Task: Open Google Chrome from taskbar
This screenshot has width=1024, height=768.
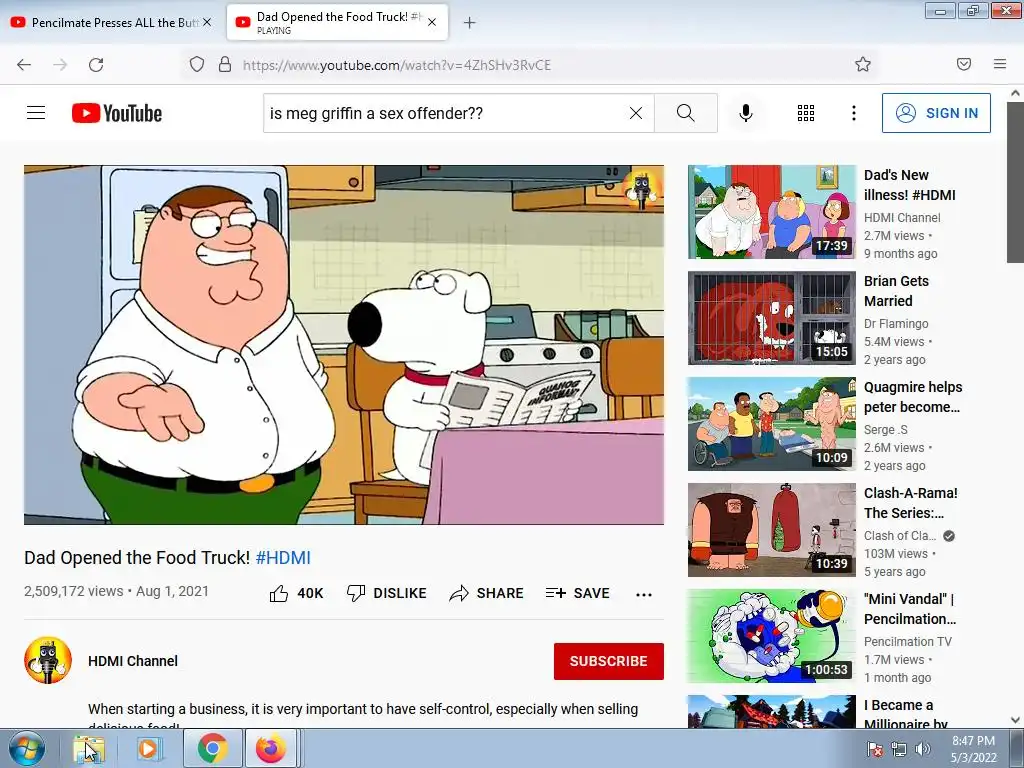Action: coord(213,748)
